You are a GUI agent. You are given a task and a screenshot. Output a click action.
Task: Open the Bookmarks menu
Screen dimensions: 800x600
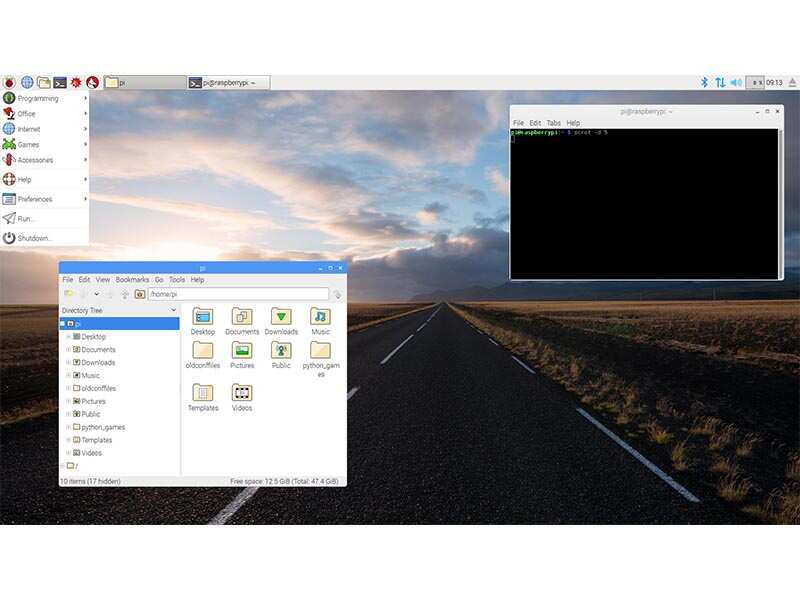(x=132, y=280)
